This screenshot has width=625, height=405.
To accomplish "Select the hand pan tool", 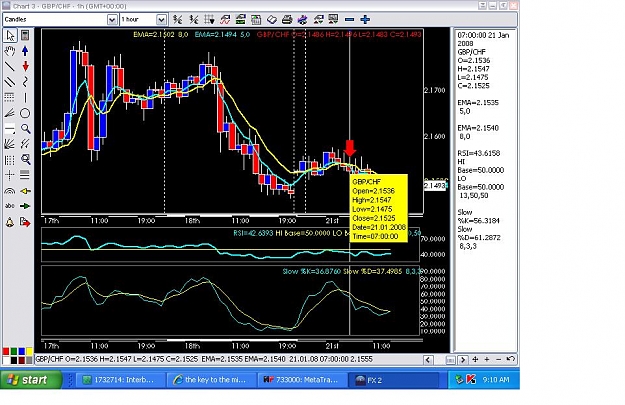I will (10, 51).
